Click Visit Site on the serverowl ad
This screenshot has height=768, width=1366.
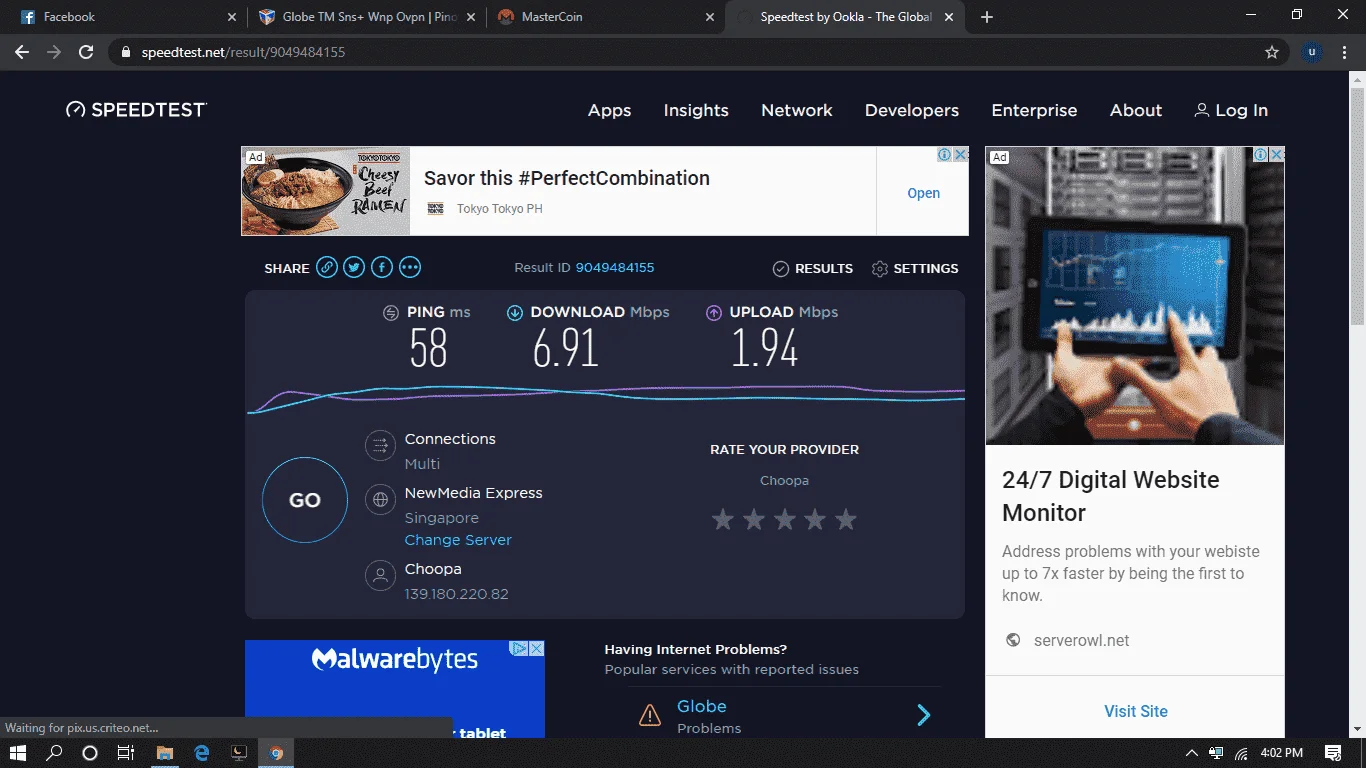click(x=1136, y=711)
